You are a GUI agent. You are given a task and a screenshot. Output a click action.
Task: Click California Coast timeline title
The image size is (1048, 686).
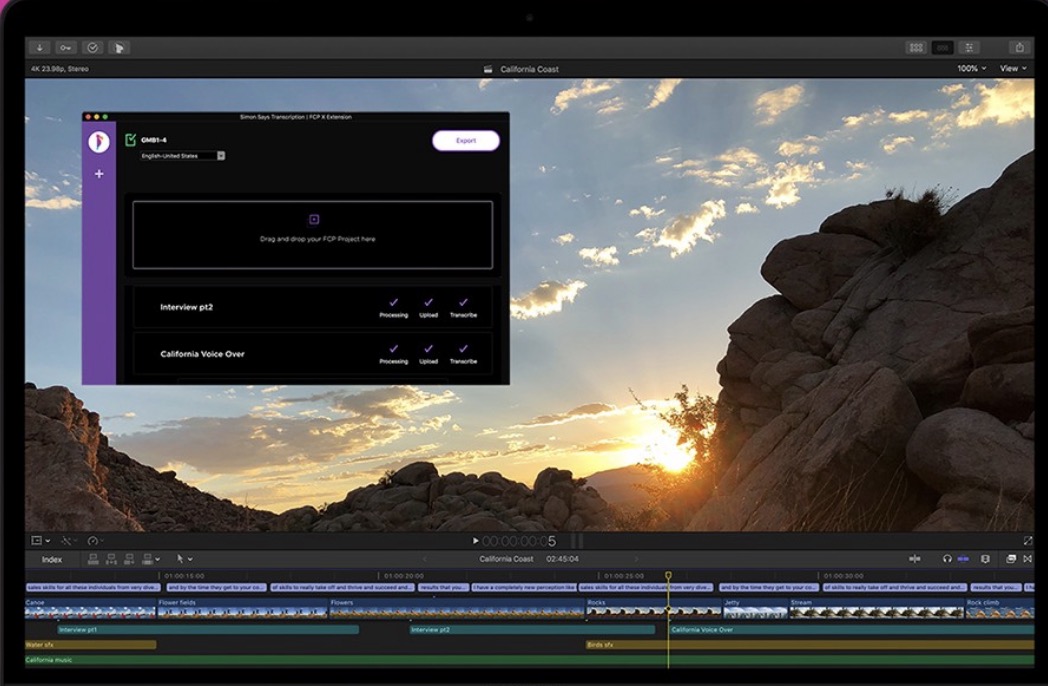[506, 559]
